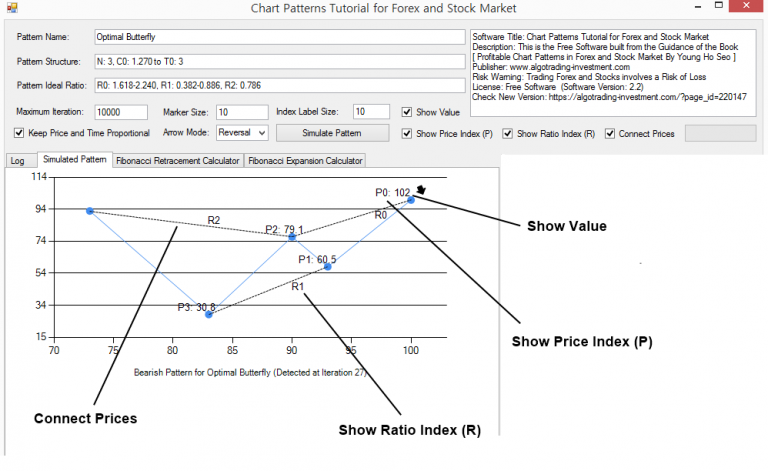Switch to the Log tab
768x471 pixels.
click(17, 161)
